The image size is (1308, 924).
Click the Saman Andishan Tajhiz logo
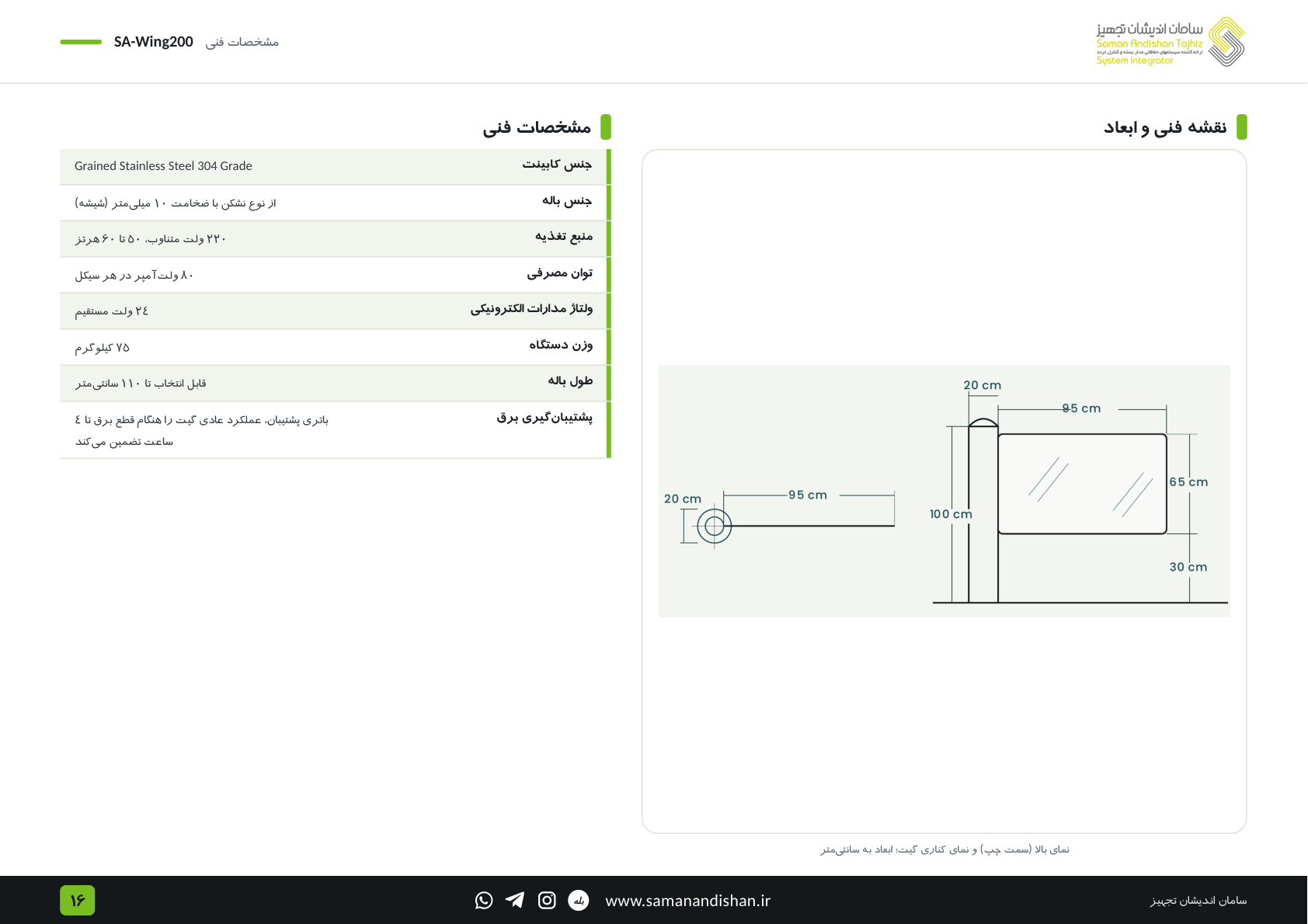1171,42
